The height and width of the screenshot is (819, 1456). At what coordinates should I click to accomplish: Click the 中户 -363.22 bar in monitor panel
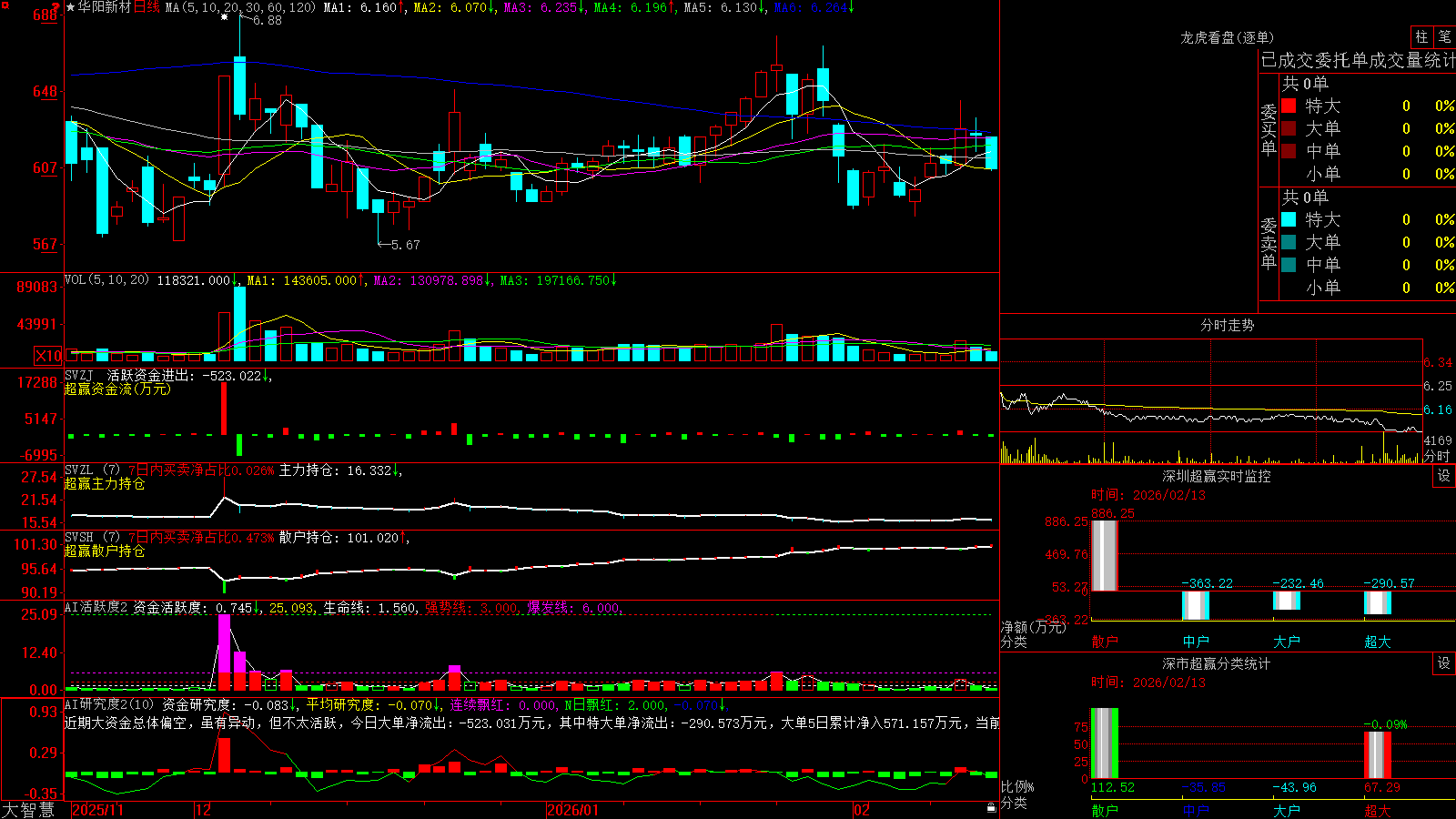point(1196,605)
